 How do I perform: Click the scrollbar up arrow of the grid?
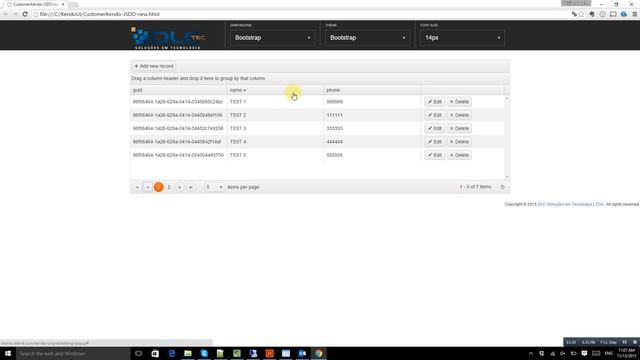click(507, 98)
